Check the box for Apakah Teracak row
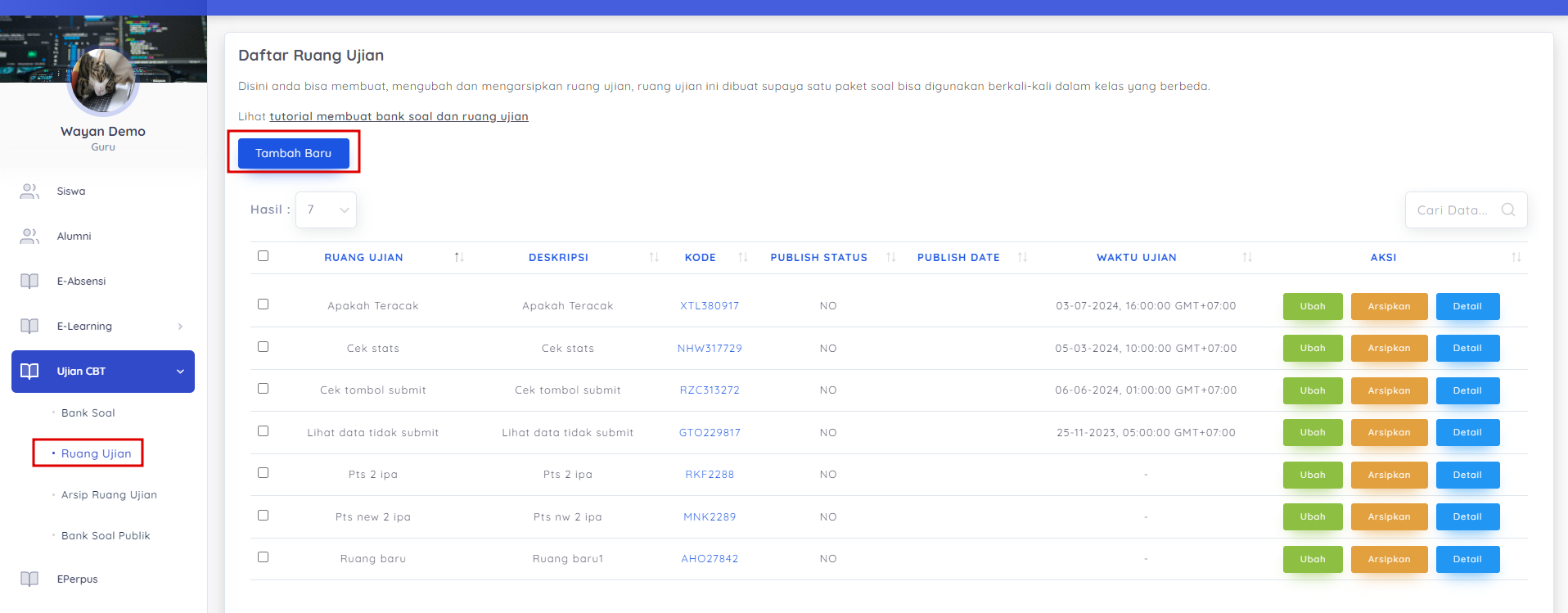Image resolution: width=1568 pixels, height=613 pixels. (263, 304)
